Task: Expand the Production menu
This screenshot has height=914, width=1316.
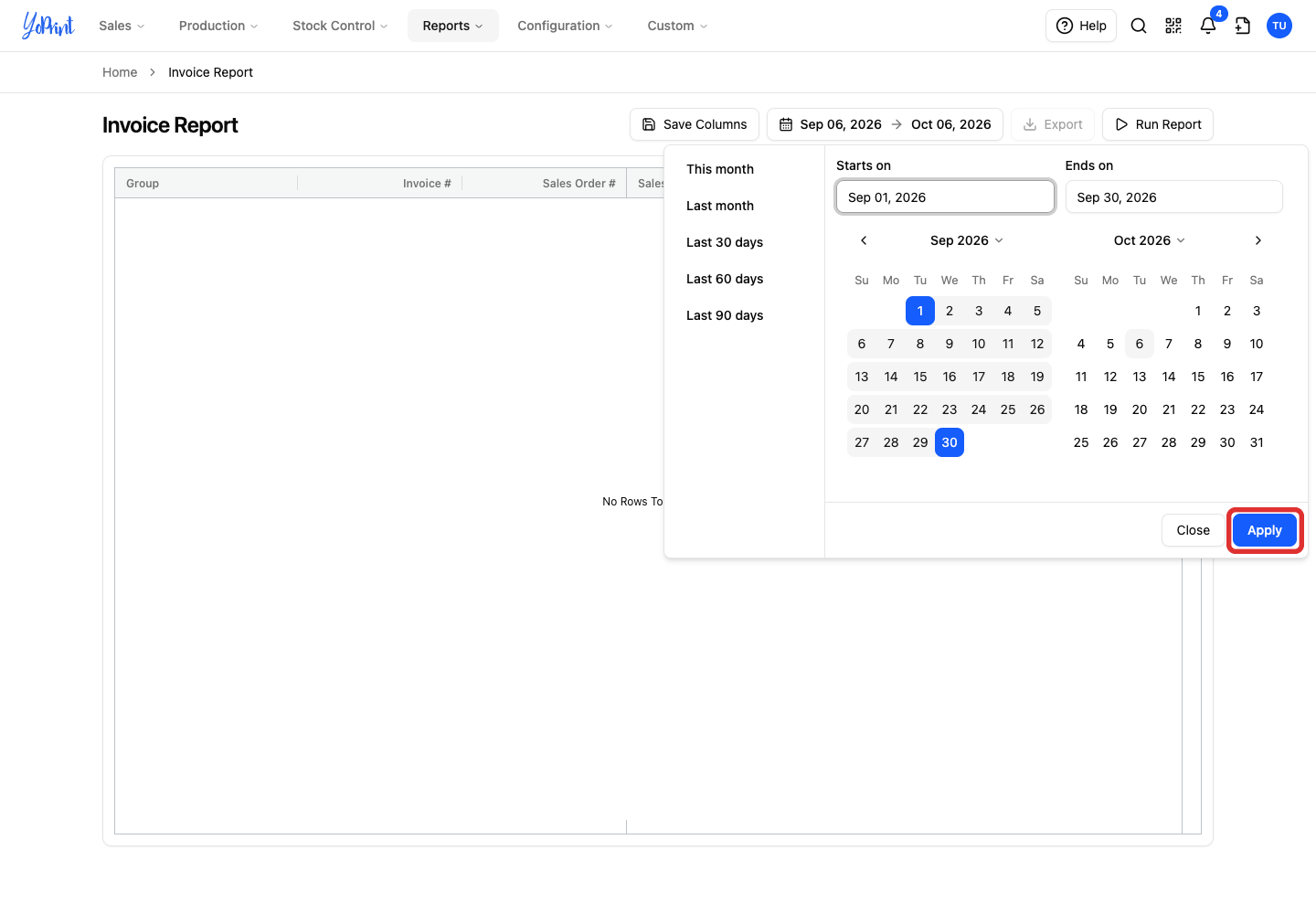Action: tap(218, 26)
